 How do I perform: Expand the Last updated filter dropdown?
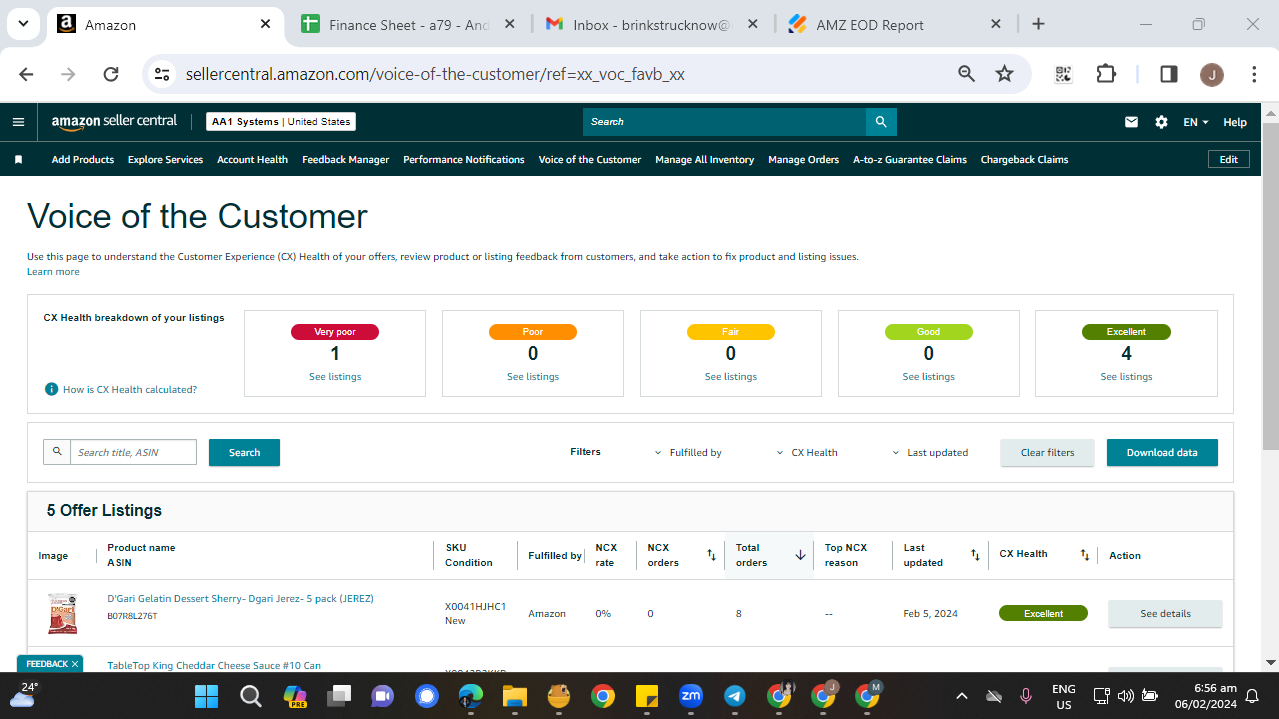[930, 453]
